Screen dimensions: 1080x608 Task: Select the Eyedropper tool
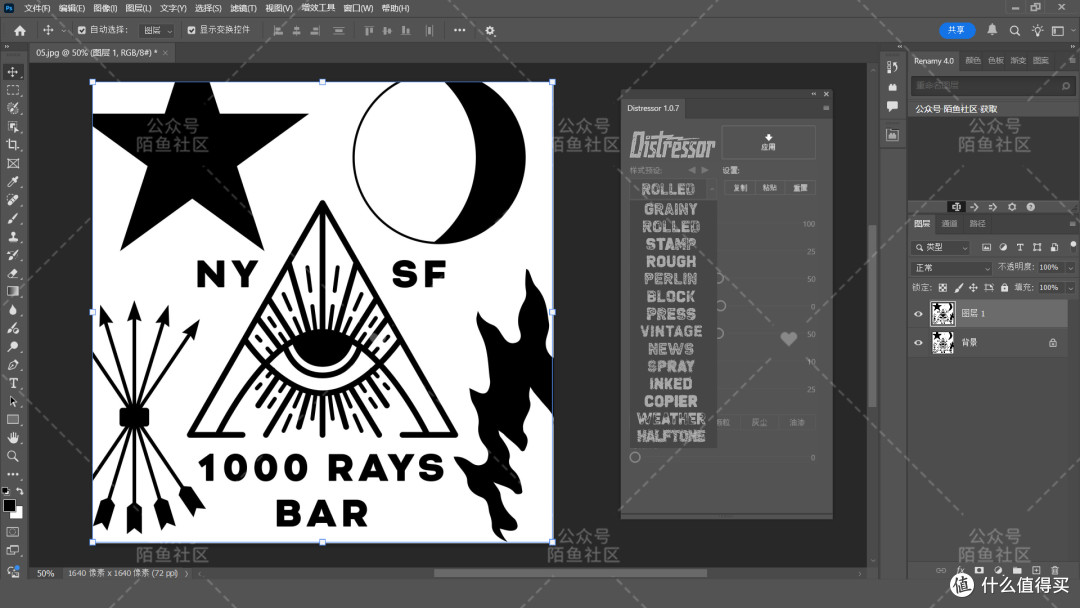[x=12, y=182]
